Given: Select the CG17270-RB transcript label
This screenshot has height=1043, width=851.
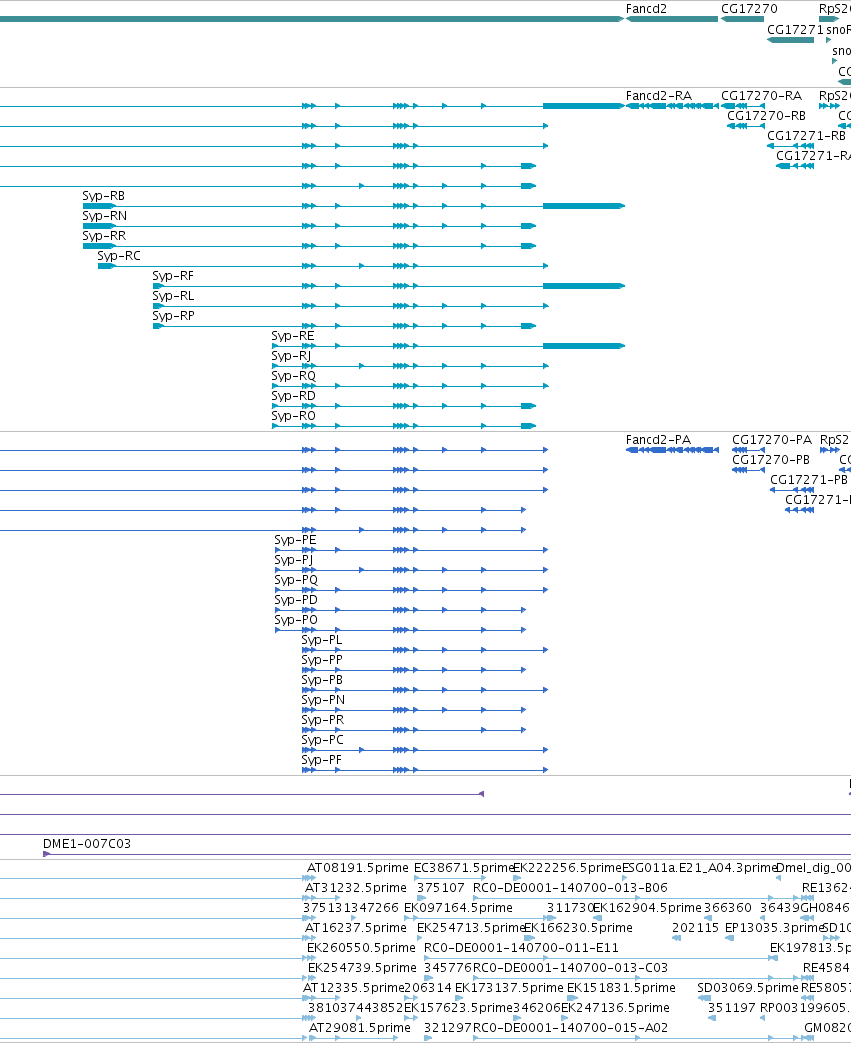Looking at the screenshot, I should coord(766,116).
